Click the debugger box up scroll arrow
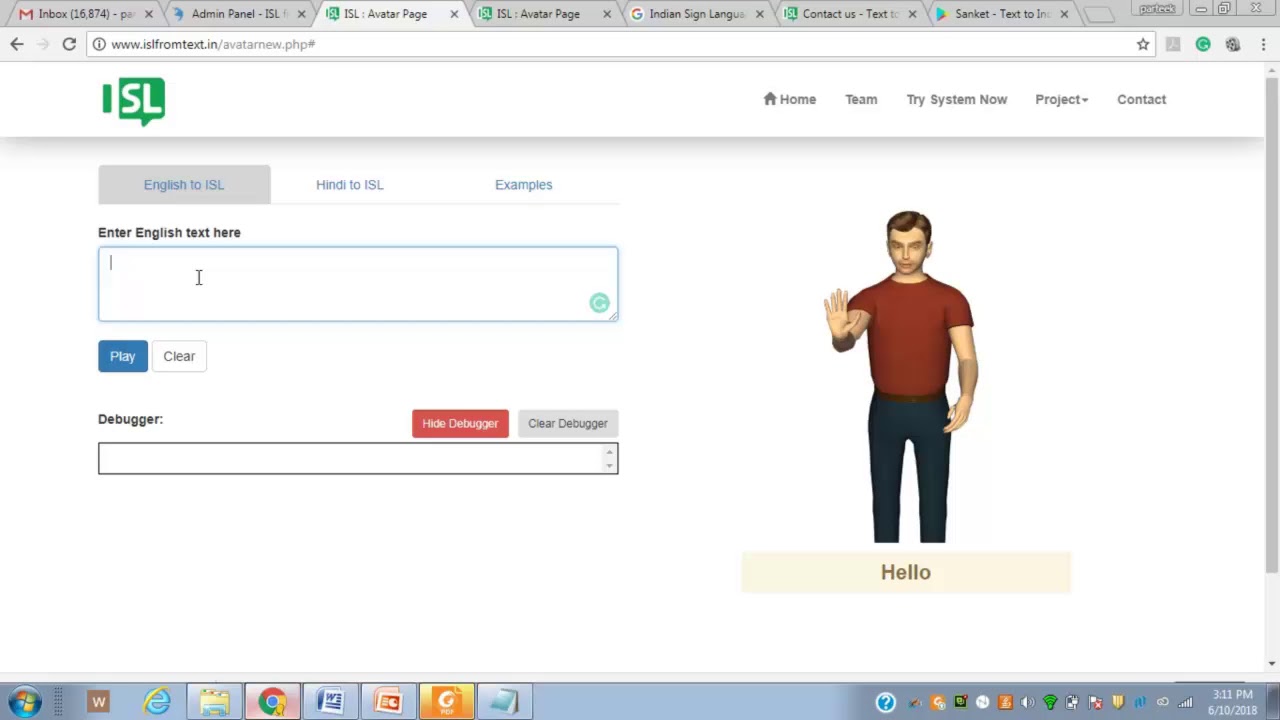The width and height of the screenshot is (1280, 720). click(609, 452)
